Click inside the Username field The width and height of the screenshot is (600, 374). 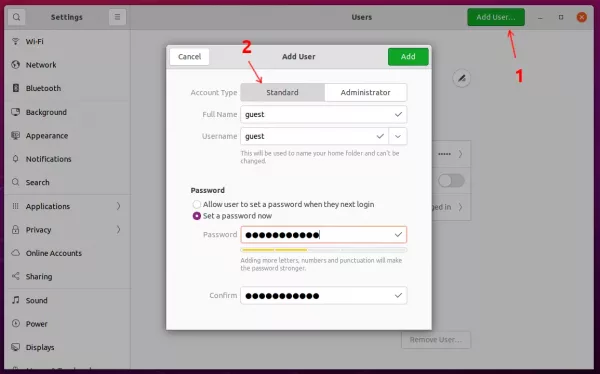[315, 136]
